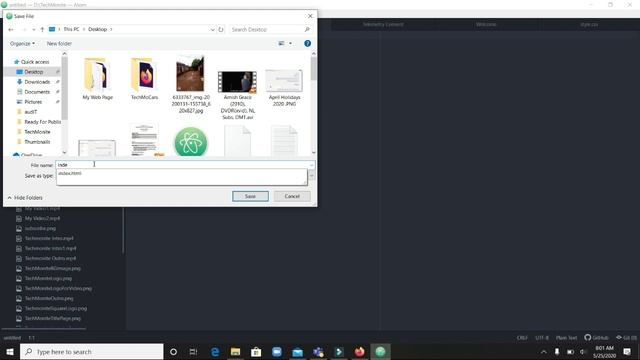The image size is (640, 360).
Task: Click the This PC breadcrumb in address bar
Action: coord(71,29)
